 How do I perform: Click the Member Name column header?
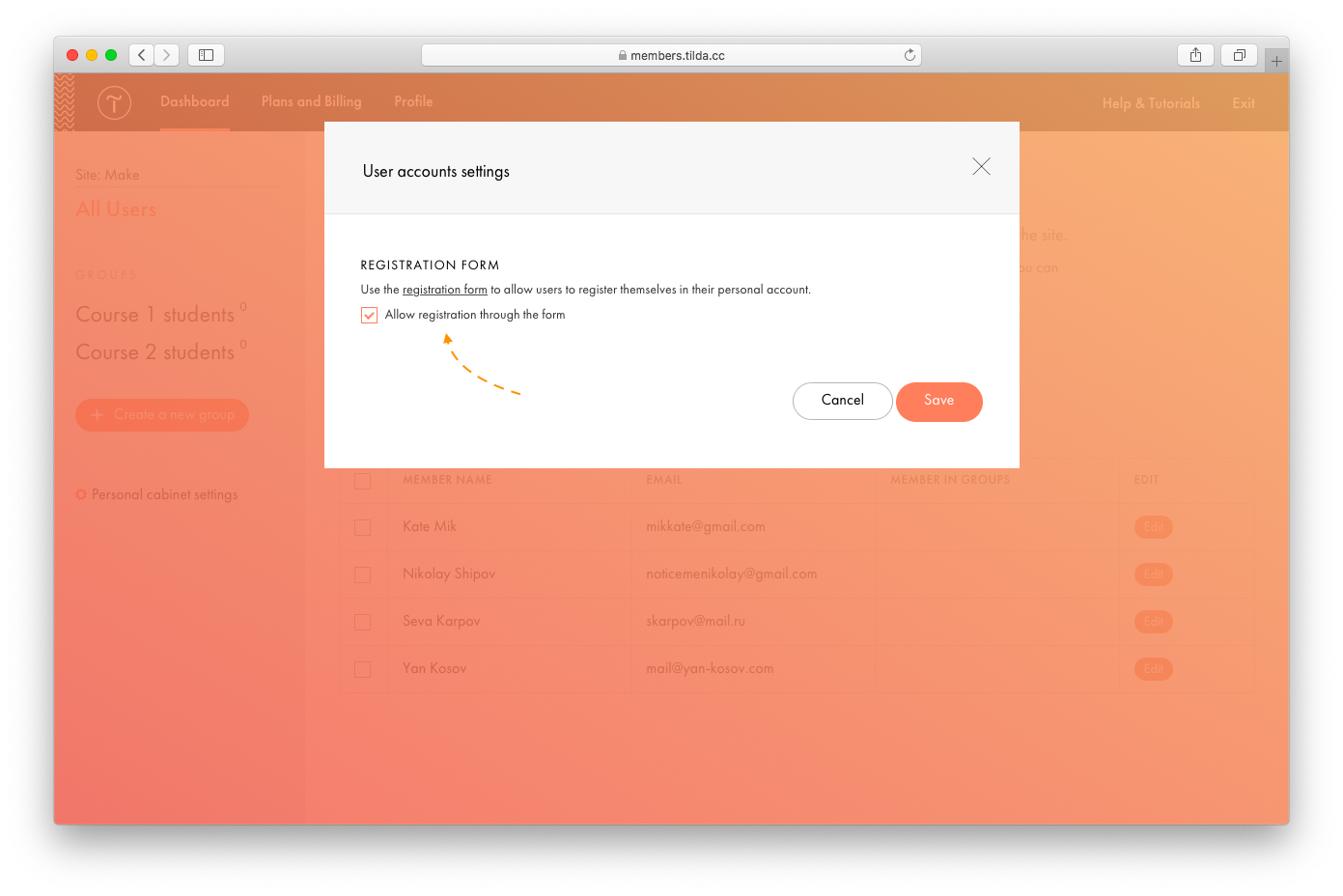(x=448, y=480)
